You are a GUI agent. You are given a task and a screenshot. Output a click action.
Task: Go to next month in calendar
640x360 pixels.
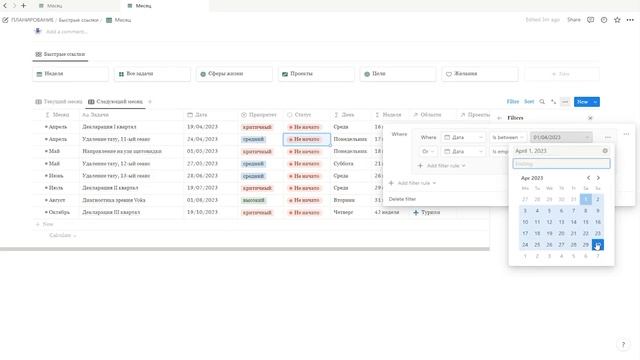click(x=598, y=178)
